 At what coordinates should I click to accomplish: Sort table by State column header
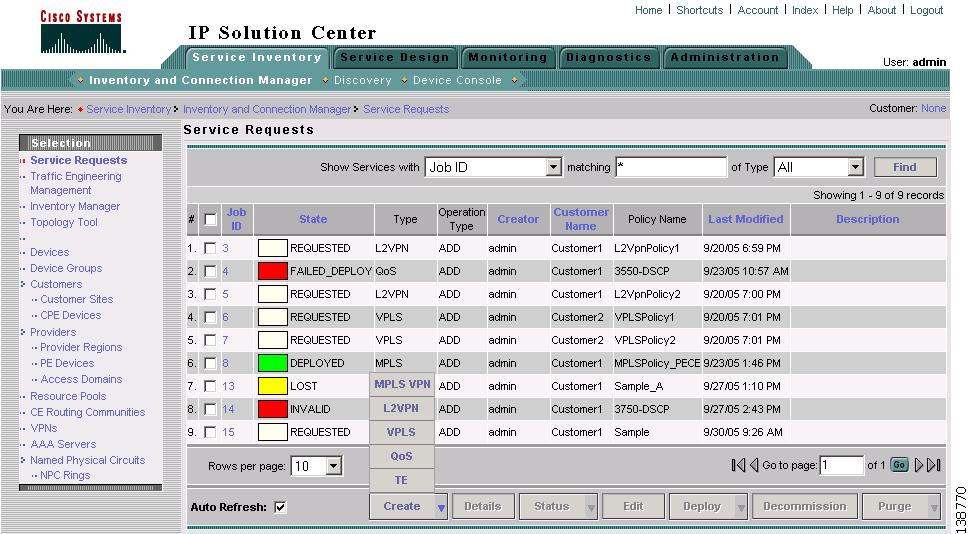[313, 219]
